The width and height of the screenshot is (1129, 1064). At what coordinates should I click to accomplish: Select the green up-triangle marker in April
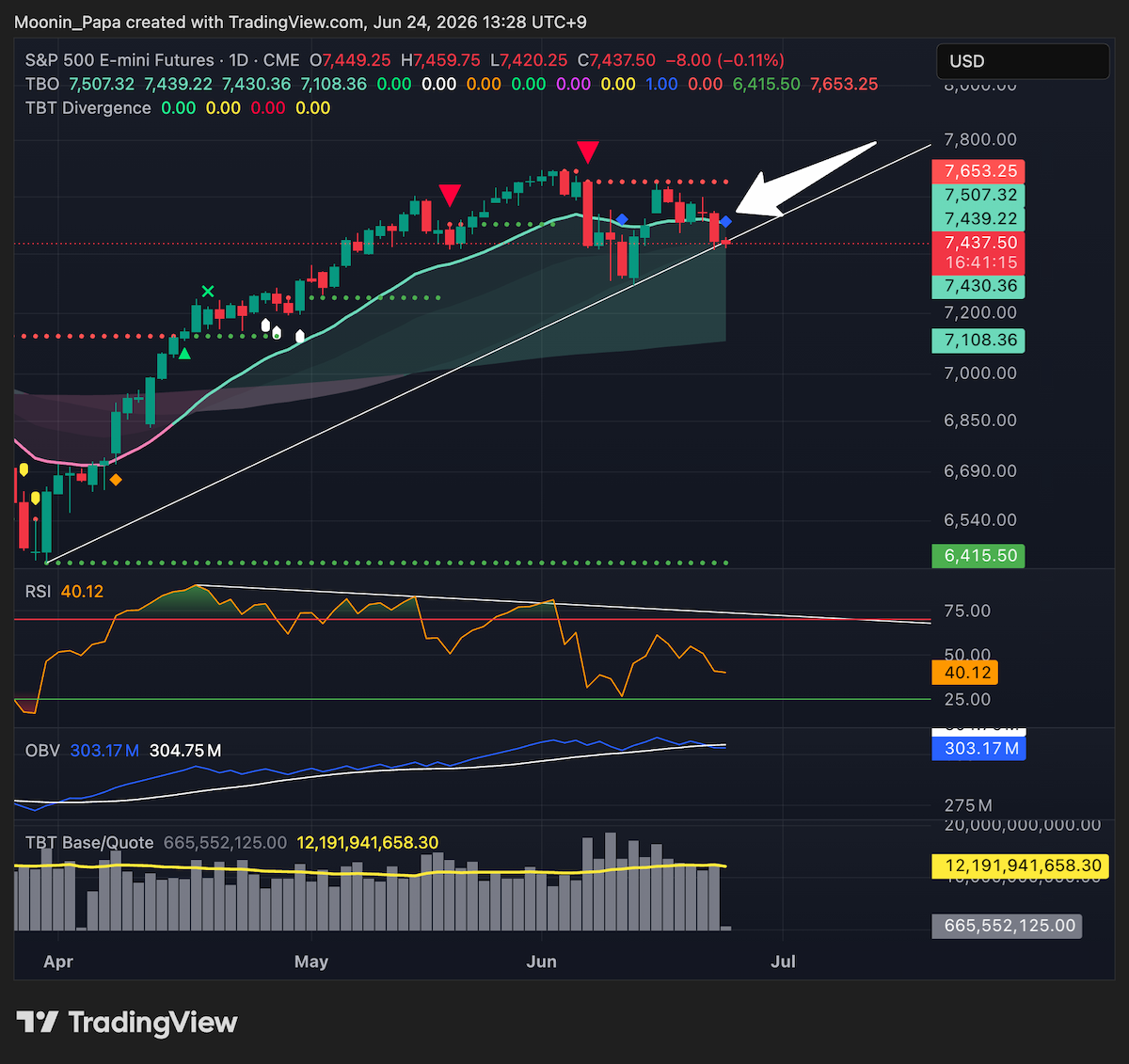point(184,354)
